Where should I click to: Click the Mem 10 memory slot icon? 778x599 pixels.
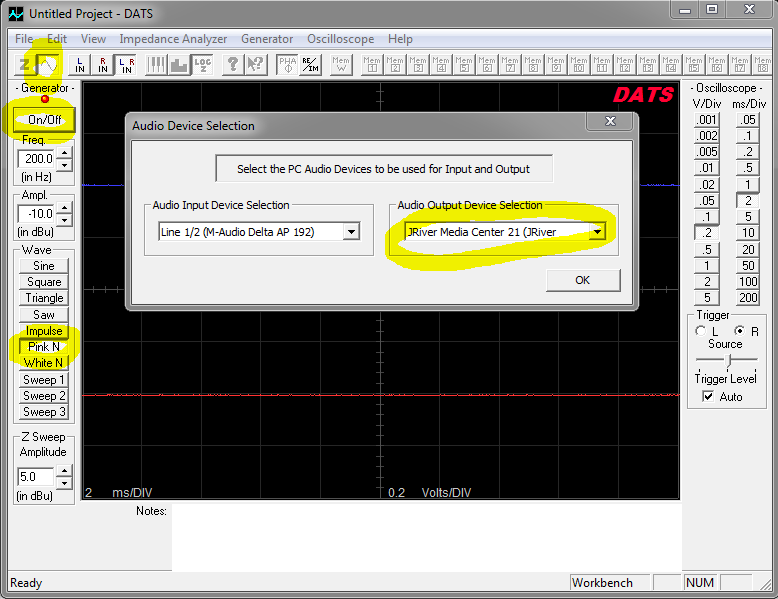pyautogui.click(x=579, y=65)
